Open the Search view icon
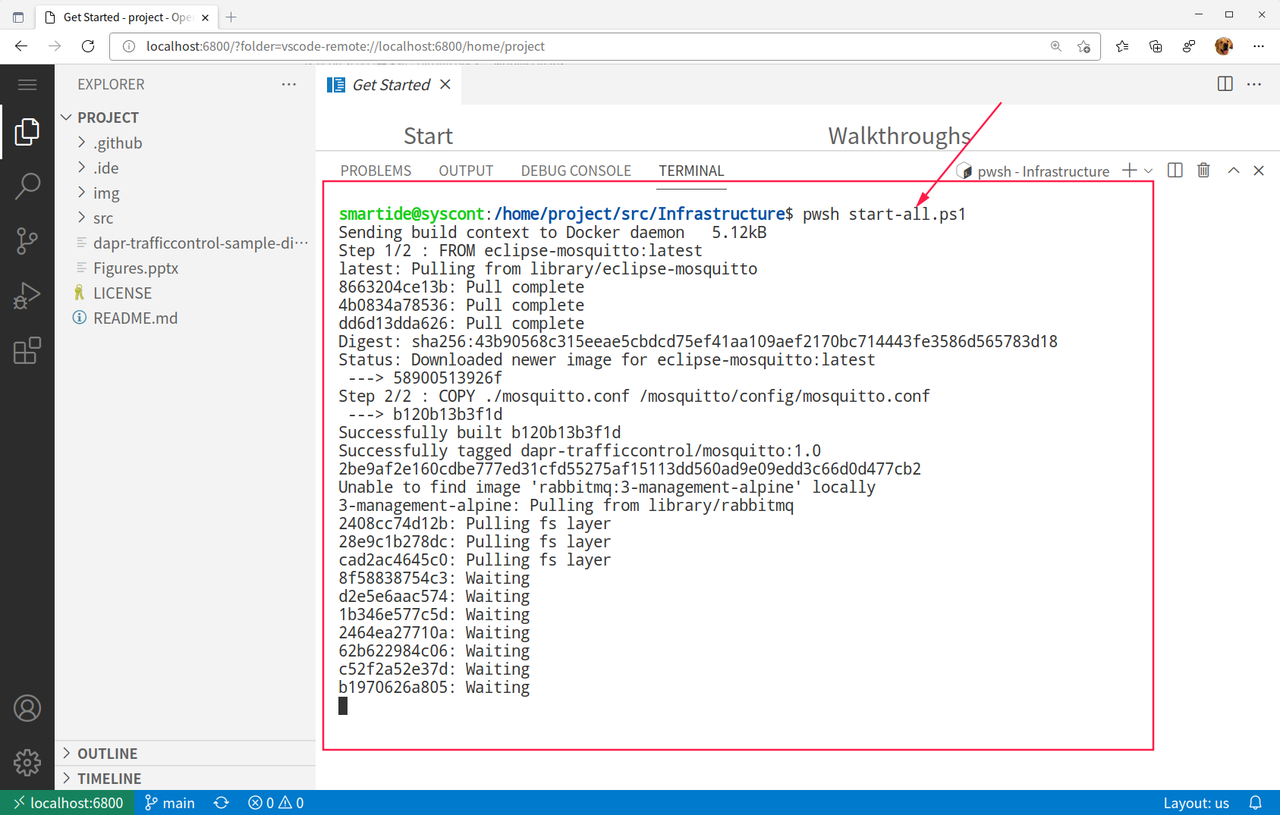The height and width of the screenshot is (815, 1280). 27,185
